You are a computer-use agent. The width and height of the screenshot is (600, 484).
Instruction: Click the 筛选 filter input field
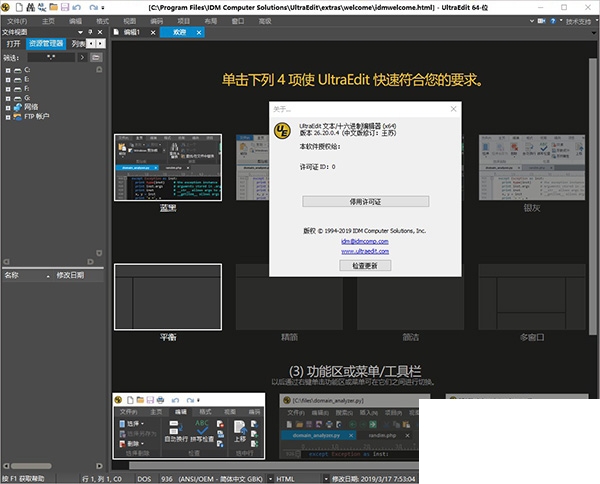[51, 57]
